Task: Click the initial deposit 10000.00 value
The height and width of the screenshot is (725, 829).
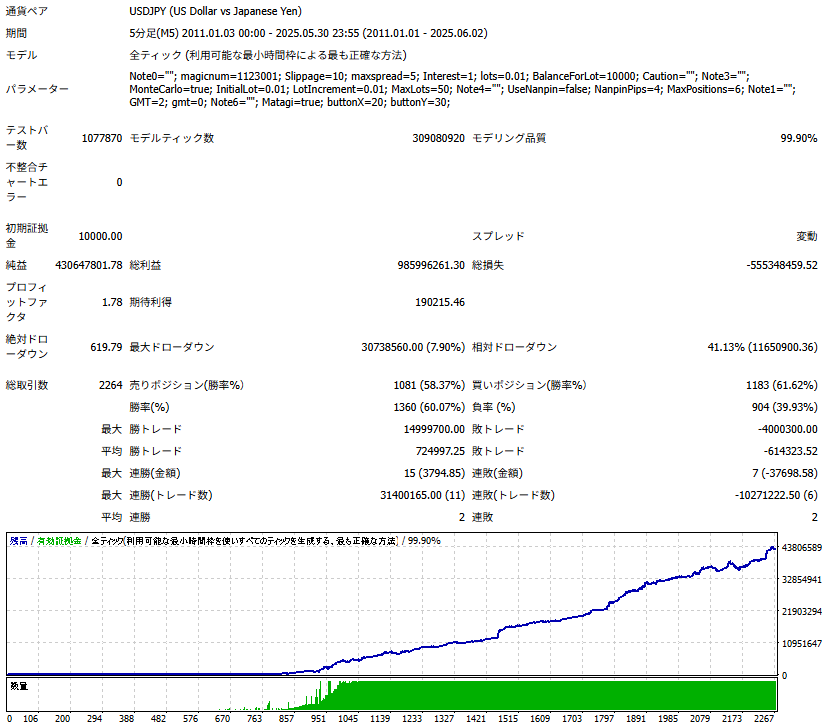Action: coord(100,236)
